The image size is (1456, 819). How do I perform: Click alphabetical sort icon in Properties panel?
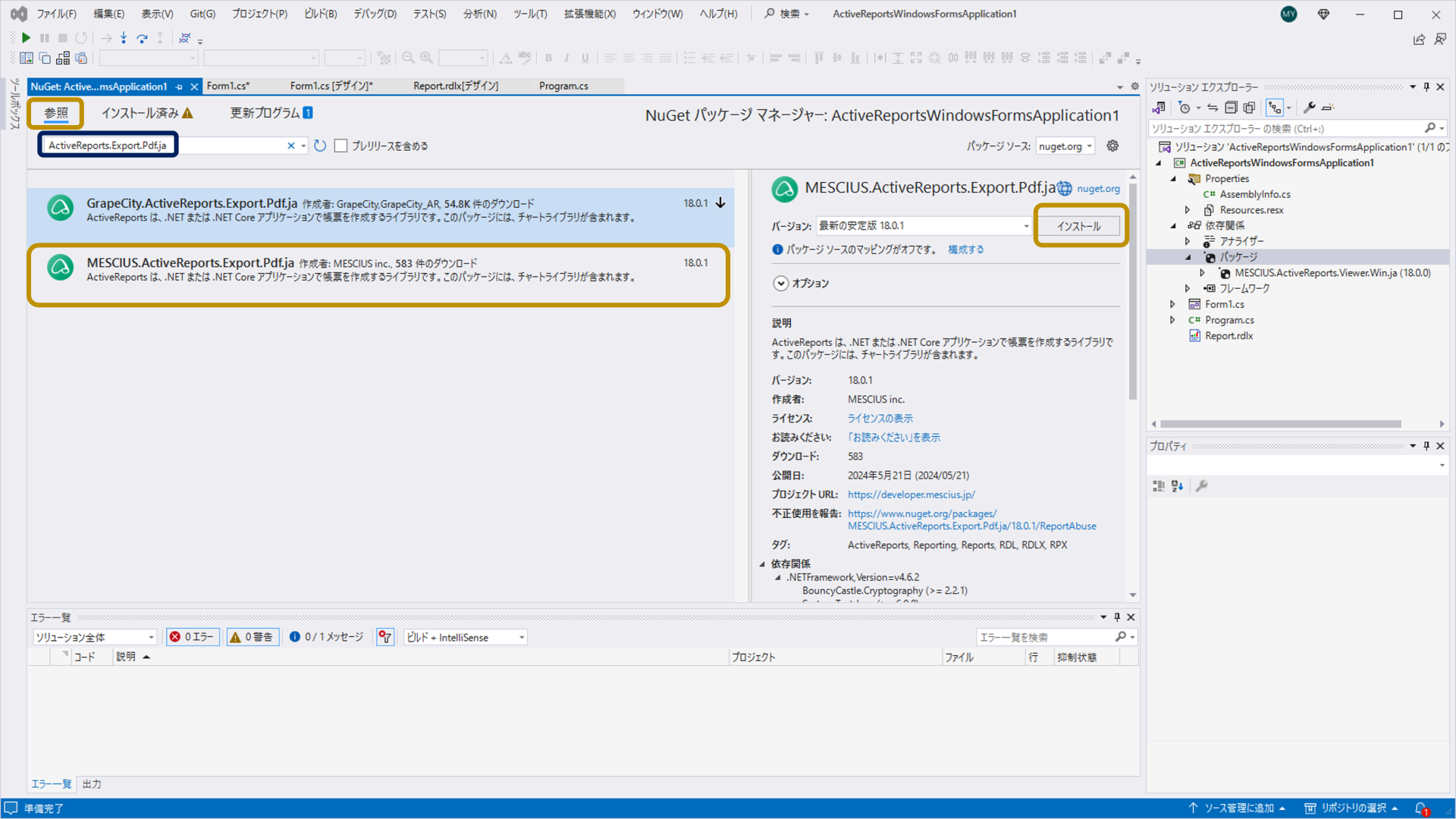[1177, 486]
